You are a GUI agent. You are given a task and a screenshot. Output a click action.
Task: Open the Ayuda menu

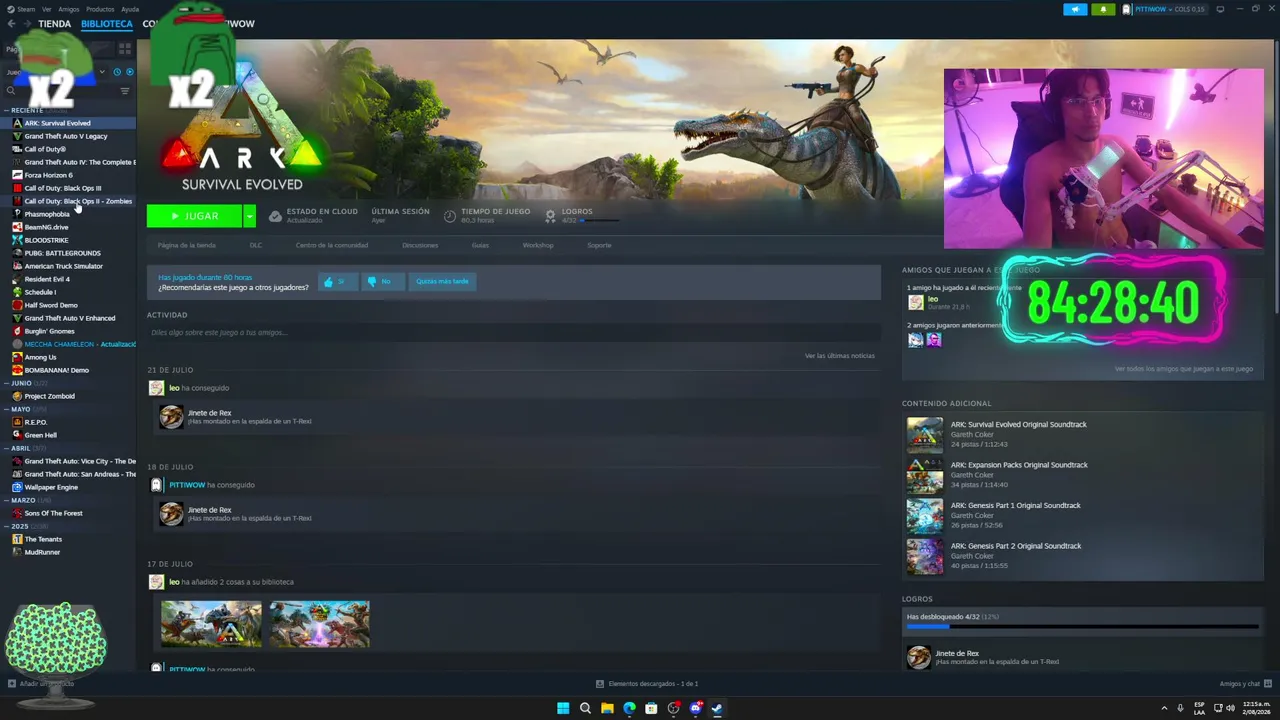[x=130, y=9]
